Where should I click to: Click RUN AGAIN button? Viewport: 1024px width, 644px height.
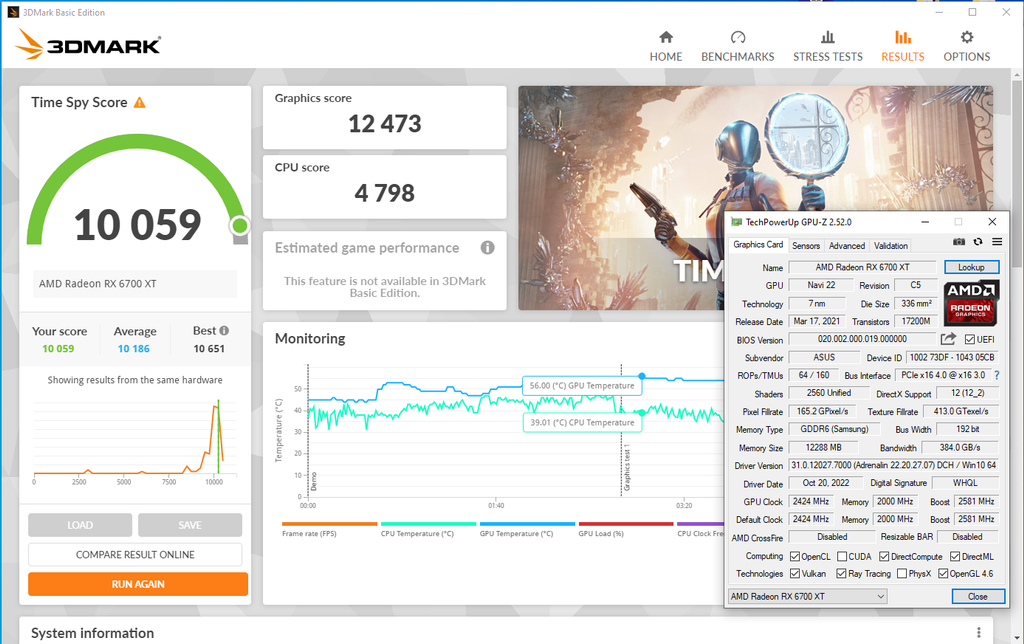[138, 584]
